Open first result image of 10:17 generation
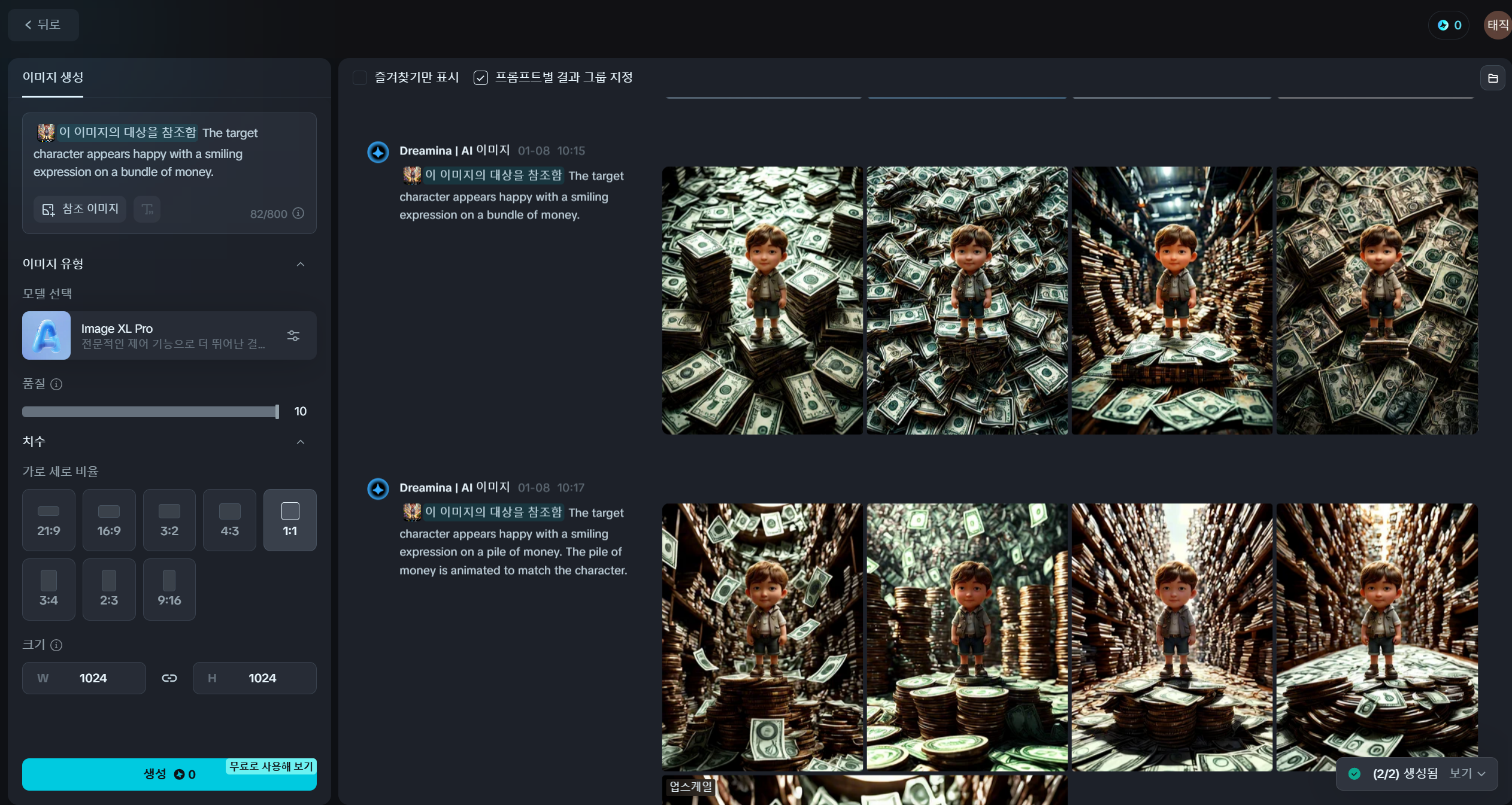The width and height of the screenshot is (1512, 805). 762,637
